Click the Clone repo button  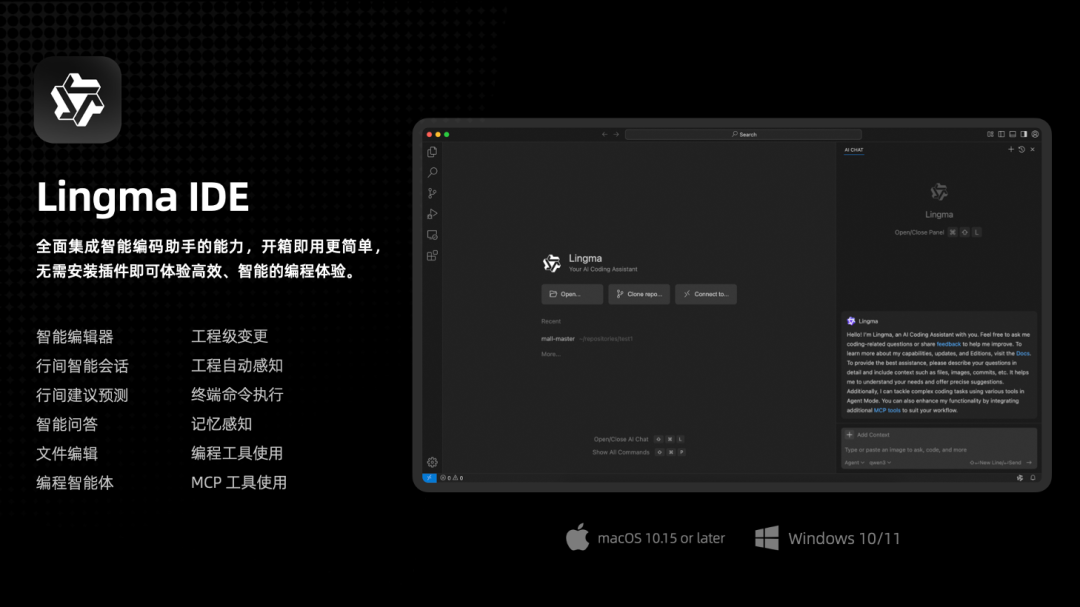point(638,293)
